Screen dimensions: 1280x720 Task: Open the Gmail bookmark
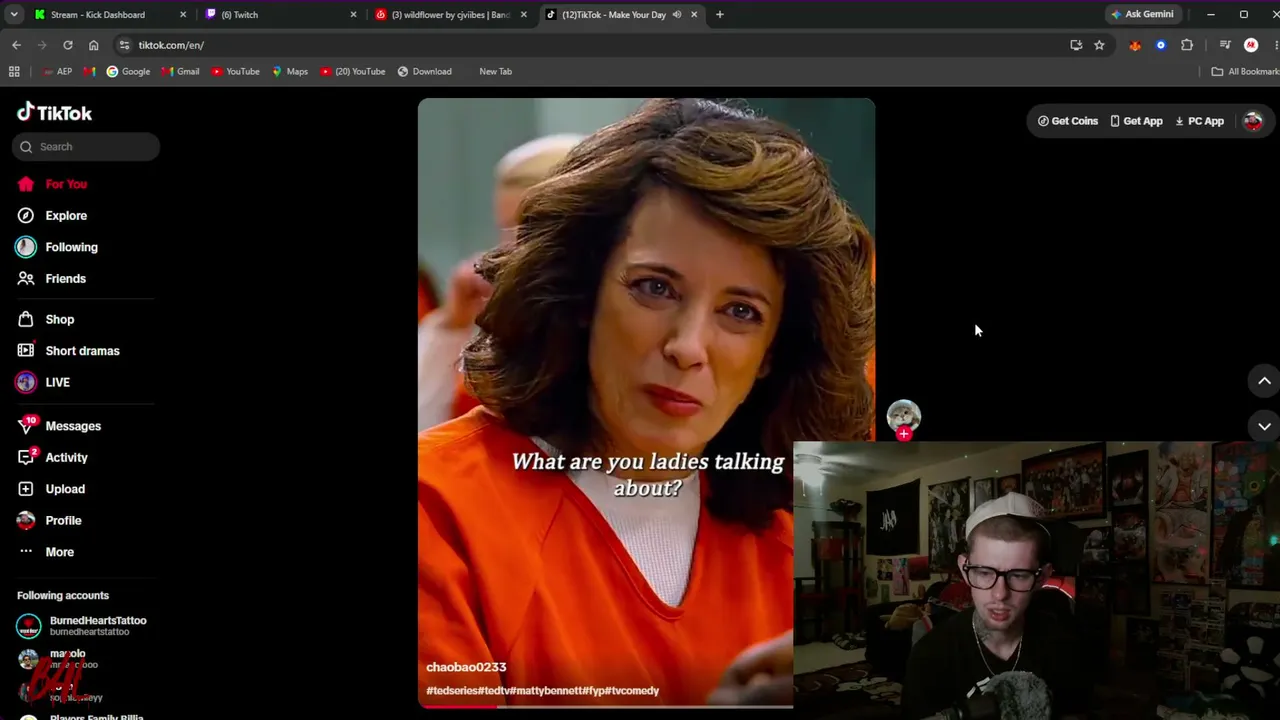181,72
